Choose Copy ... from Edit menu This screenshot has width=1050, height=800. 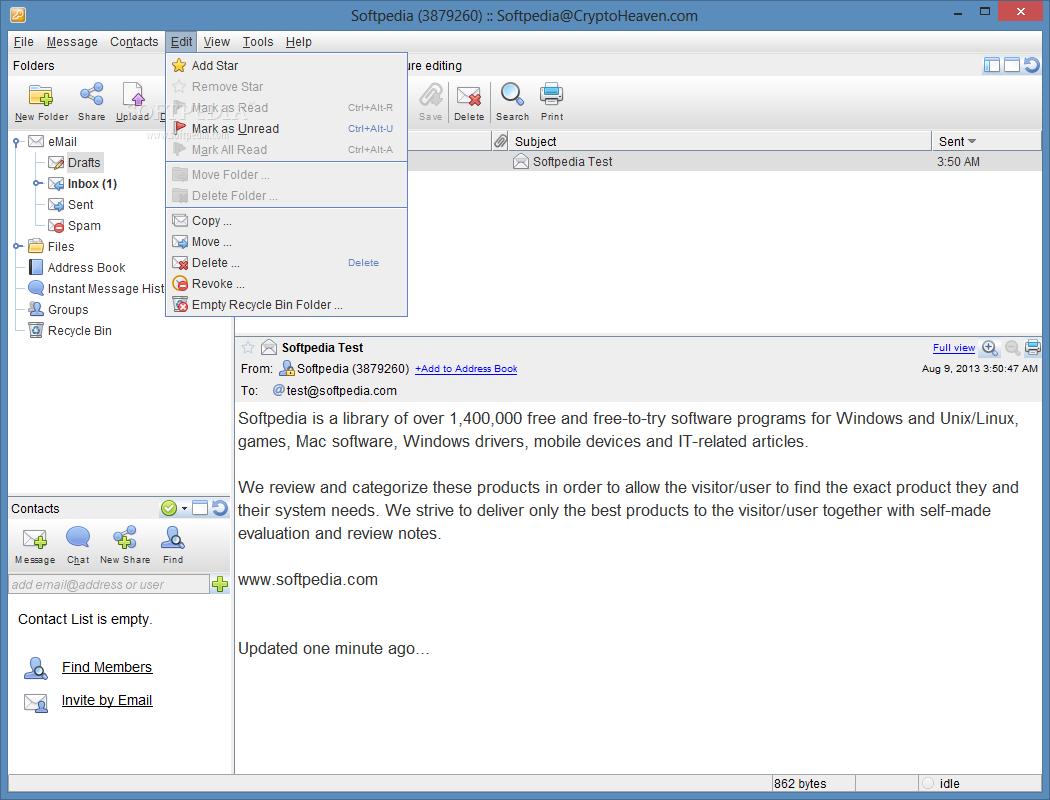point(287,221)
